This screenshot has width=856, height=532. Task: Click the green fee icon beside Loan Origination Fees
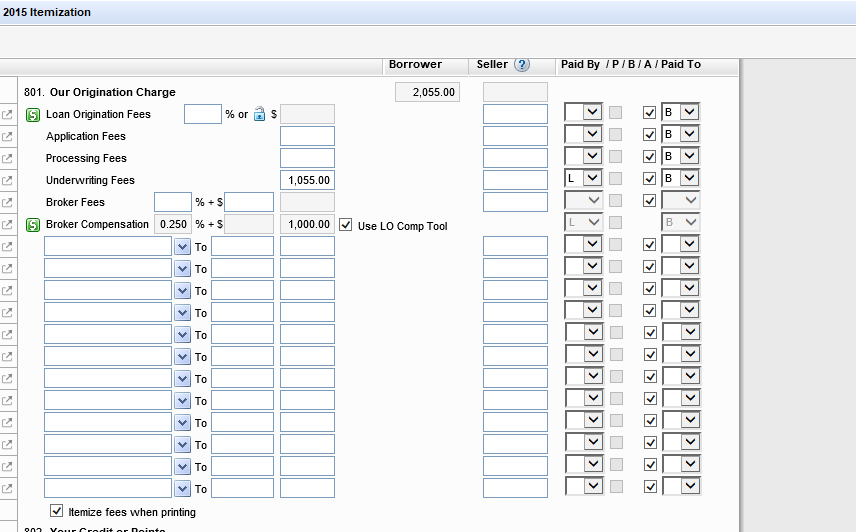pyautogui.click(x=32, y=114)
